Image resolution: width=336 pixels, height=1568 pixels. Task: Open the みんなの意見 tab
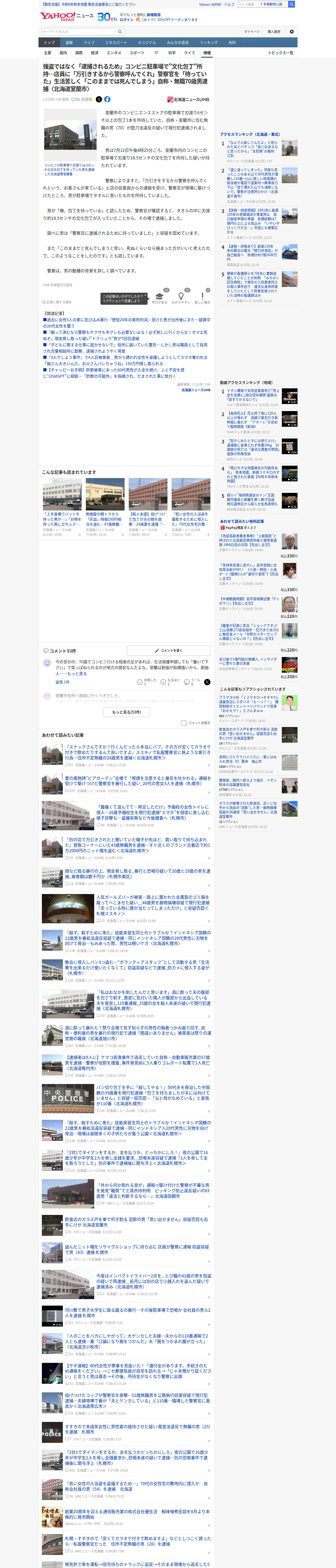178,43
